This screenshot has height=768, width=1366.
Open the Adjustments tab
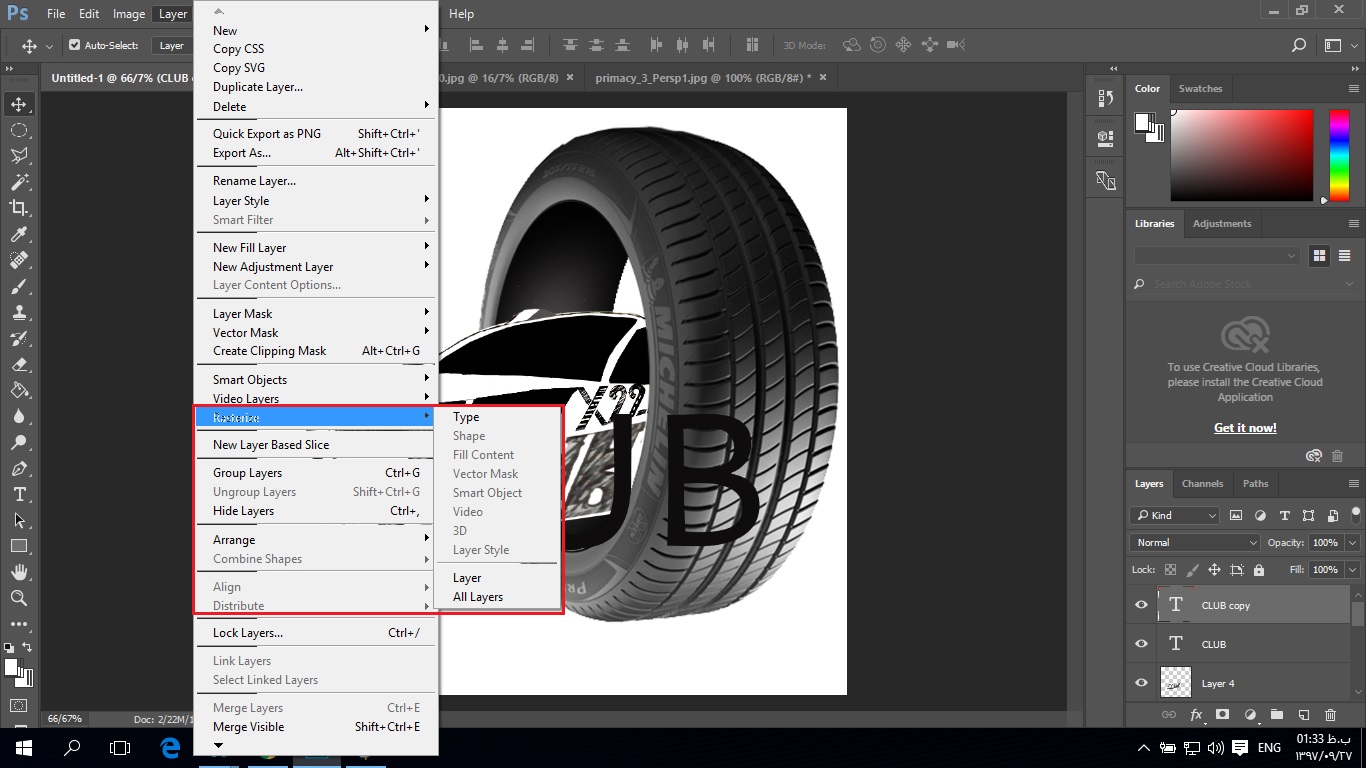click(1222, 223)
